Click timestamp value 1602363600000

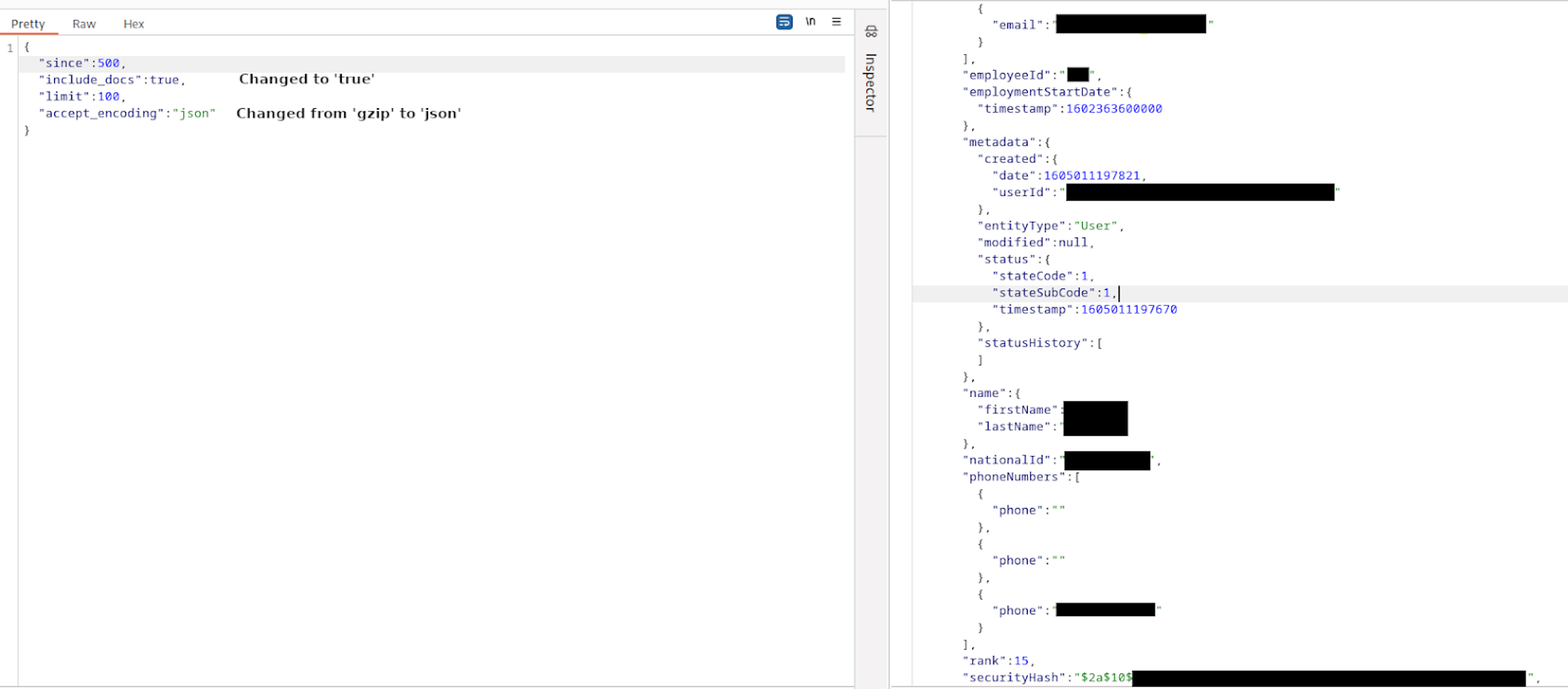pos(1114,109)
